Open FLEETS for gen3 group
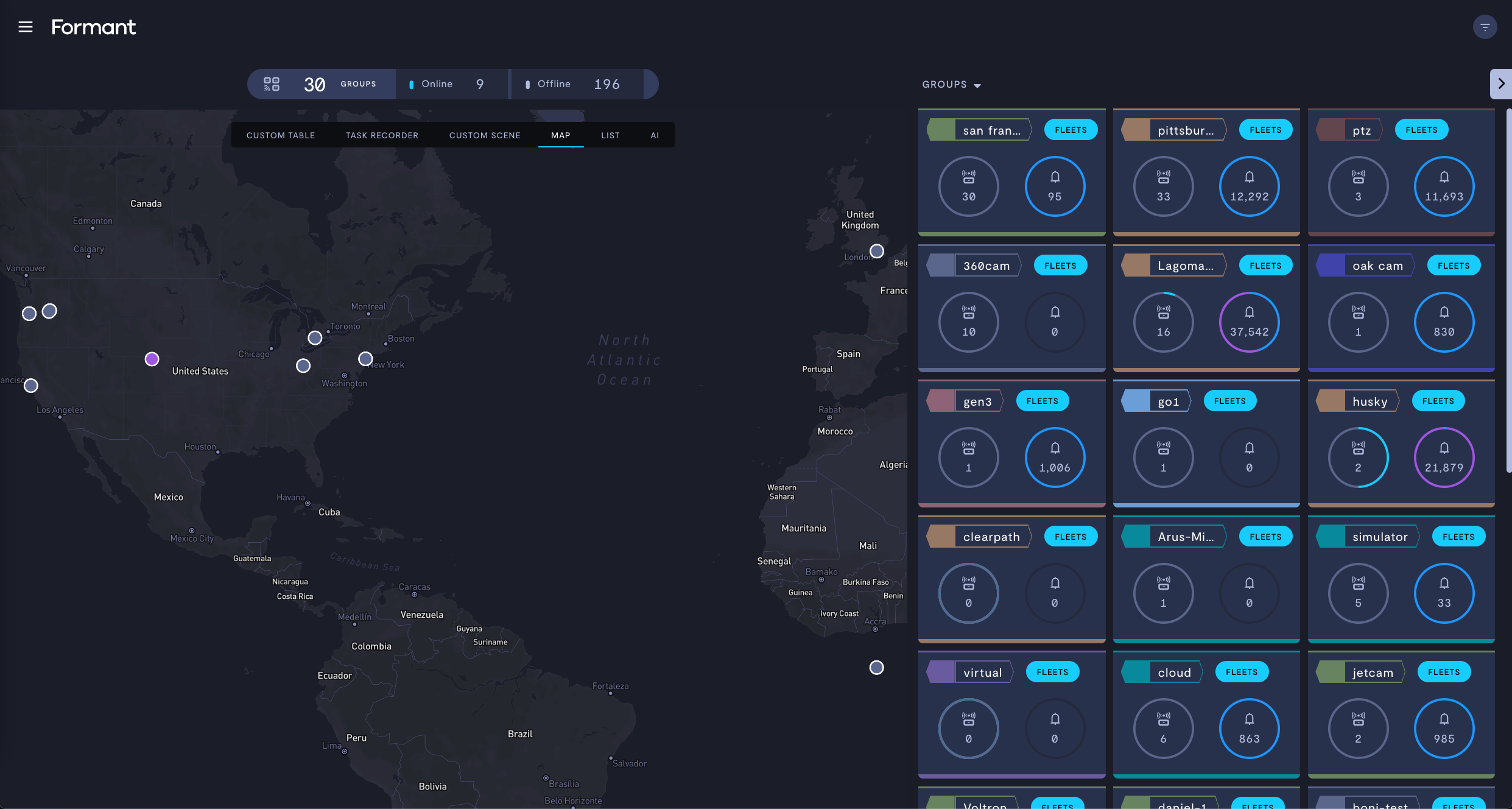This screenshot has height=809, width=1512. [x=1042, y=401]
